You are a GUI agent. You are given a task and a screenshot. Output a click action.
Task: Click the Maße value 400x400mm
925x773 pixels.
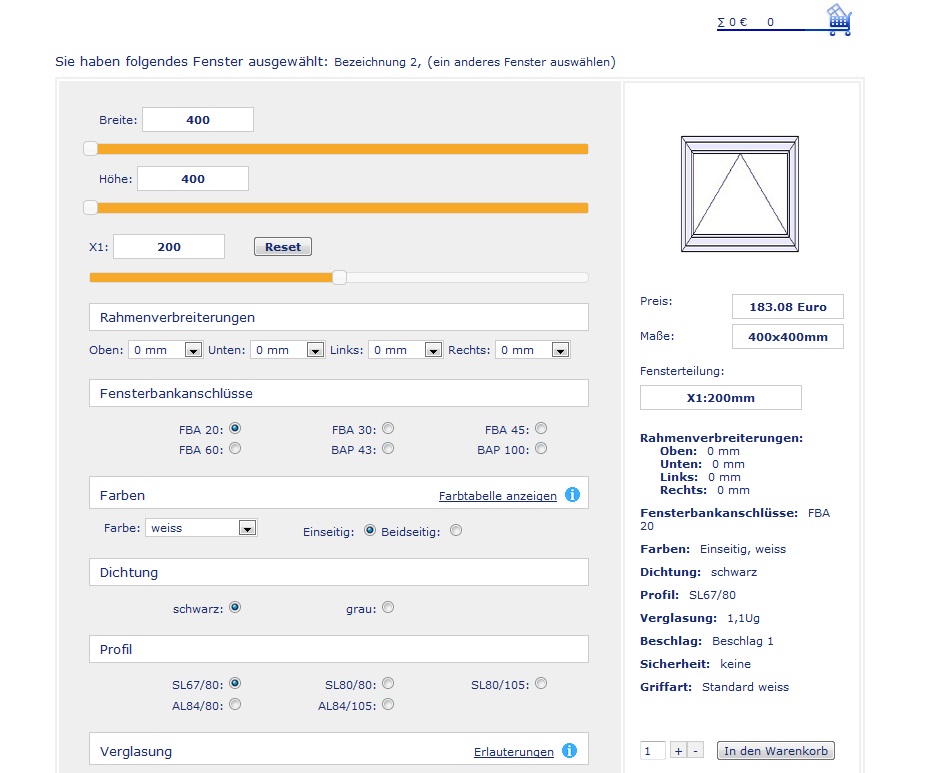tap(788, 337)
